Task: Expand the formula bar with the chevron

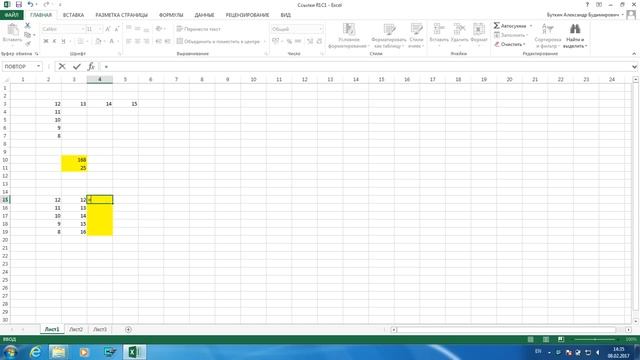Action: coord(634,67)
